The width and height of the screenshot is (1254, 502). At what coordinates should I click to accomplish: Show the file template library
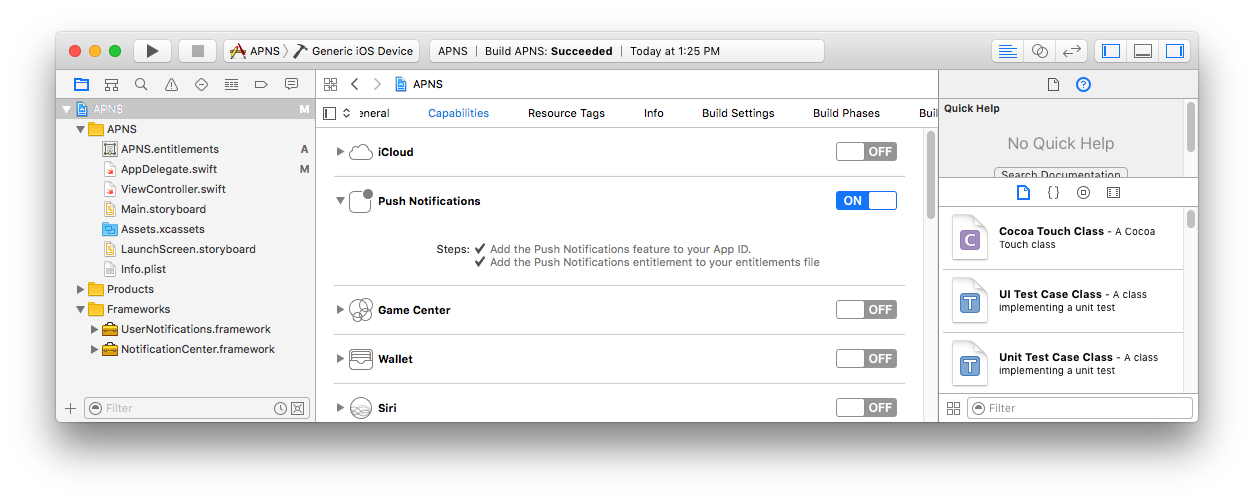click(x=1023, y=192)
